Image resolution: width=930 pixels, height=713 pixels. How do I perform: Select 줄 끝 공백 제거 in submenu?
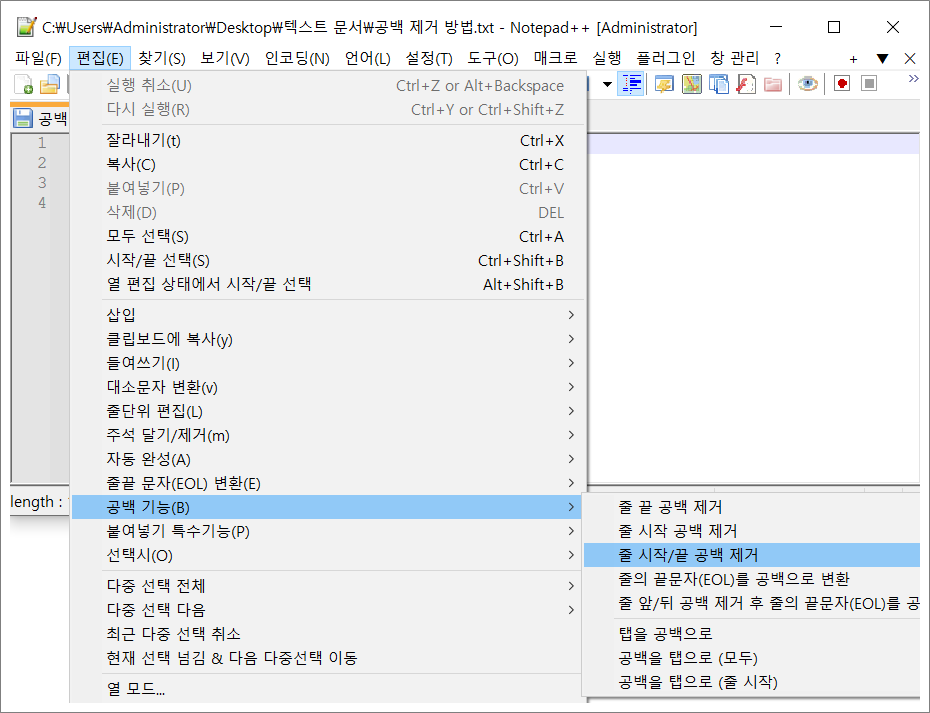click(x=752, y=507)
